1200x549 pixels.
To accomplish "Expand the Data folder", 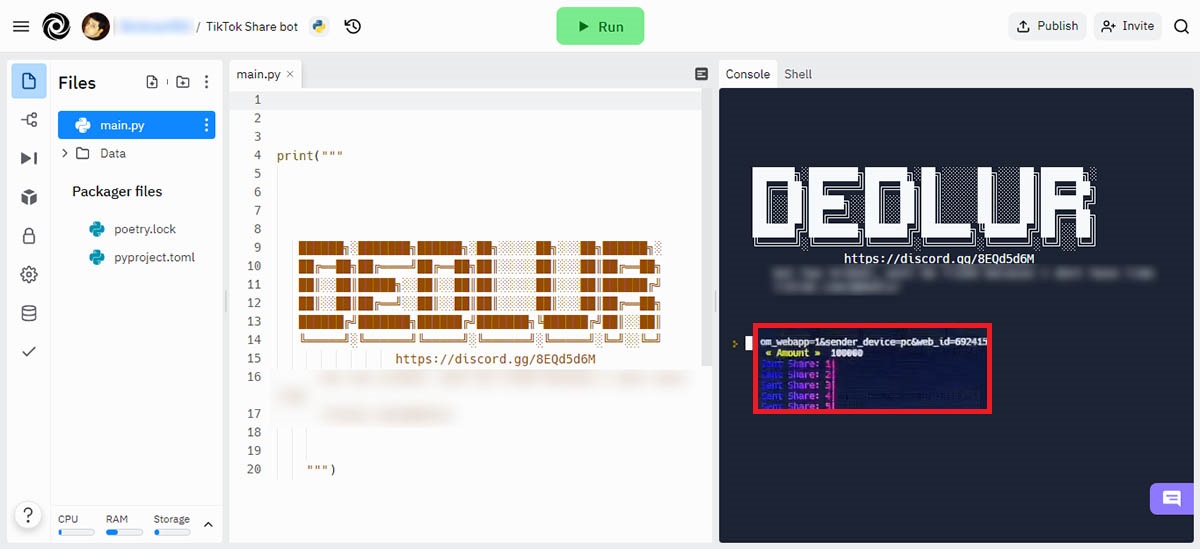I will tap(66, 153).
